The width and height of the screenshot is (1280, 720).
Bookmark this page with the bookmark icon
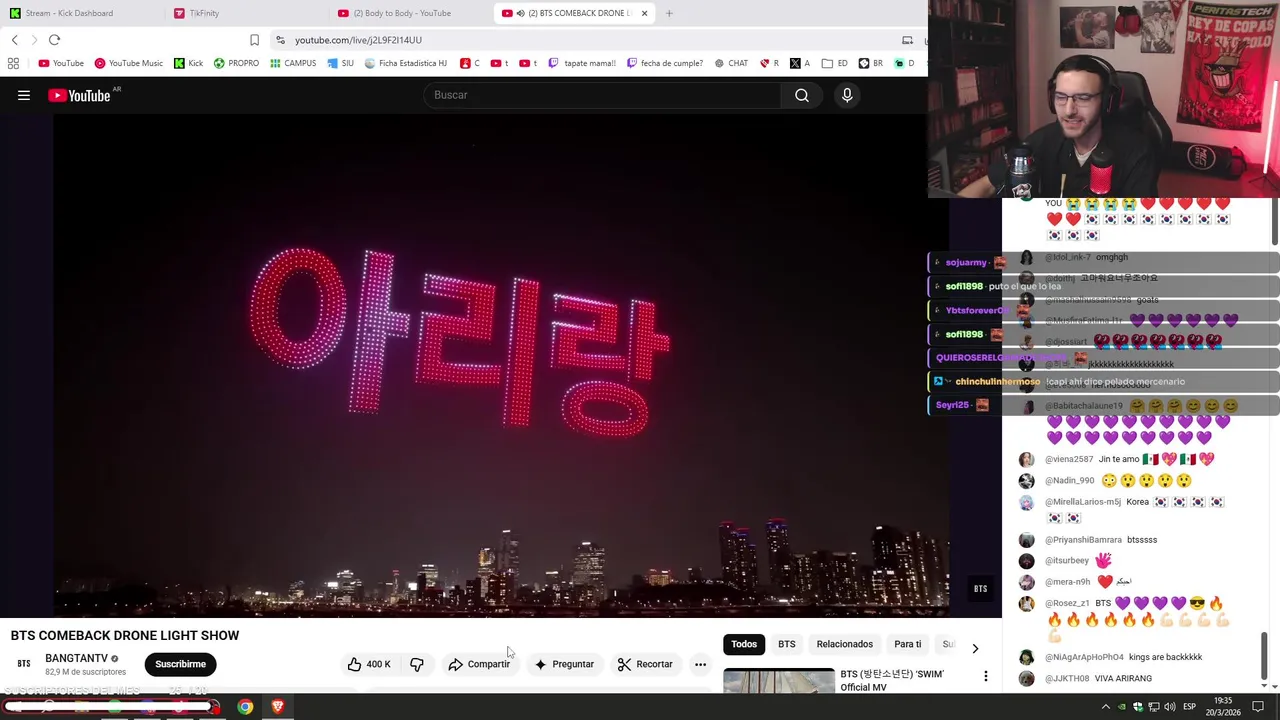[254, 40]
